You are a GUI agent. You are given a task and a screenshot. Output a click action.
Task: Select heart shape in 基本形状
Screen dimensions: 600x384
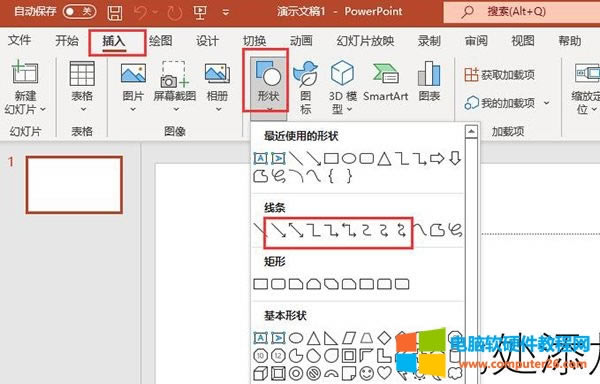(x=384, y=373)
